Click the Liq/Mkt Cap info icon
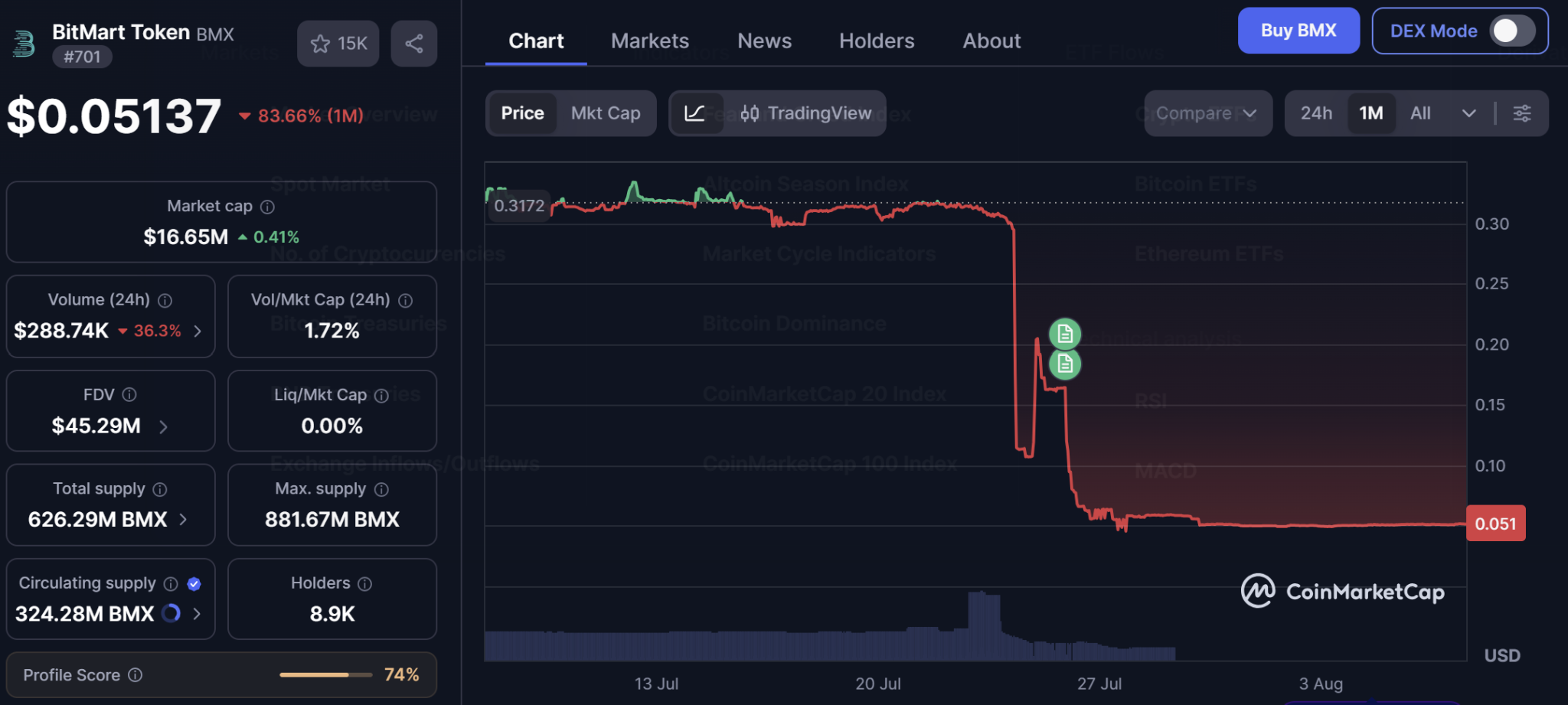This screenshot has width=1568, height=705. point(381,396)
